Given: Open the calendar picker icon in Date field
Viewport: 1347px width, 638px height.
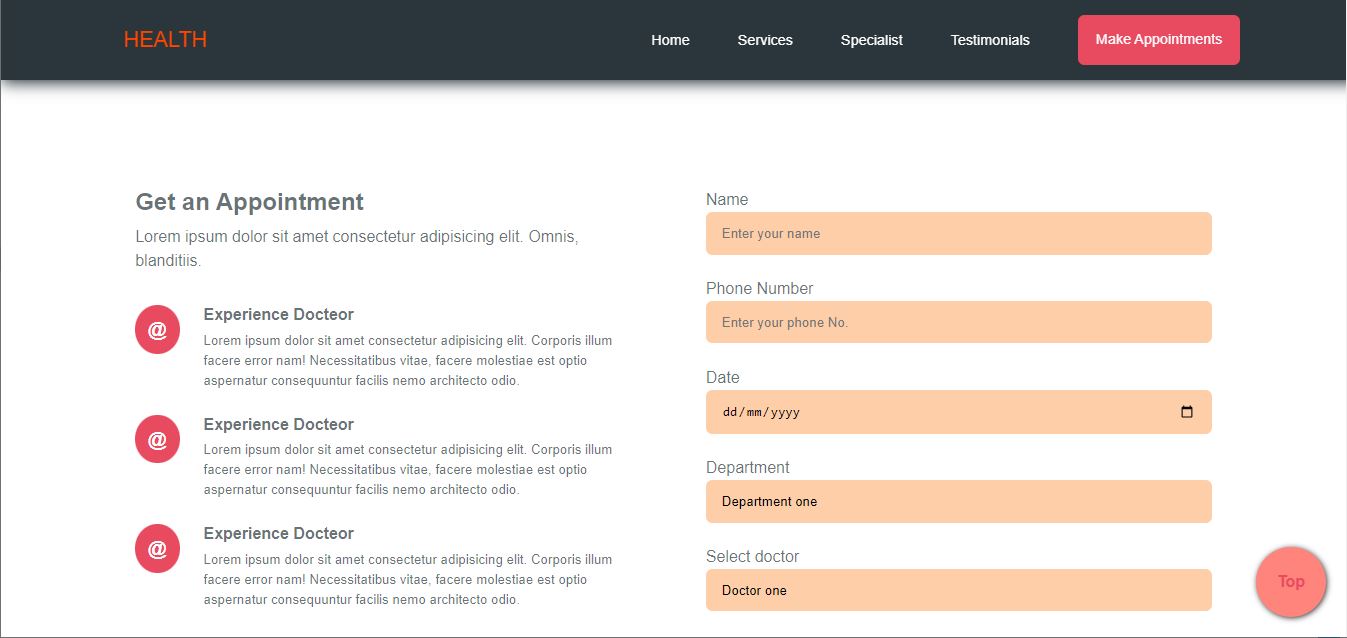Looking at the screenshot, I should 1187,412.
